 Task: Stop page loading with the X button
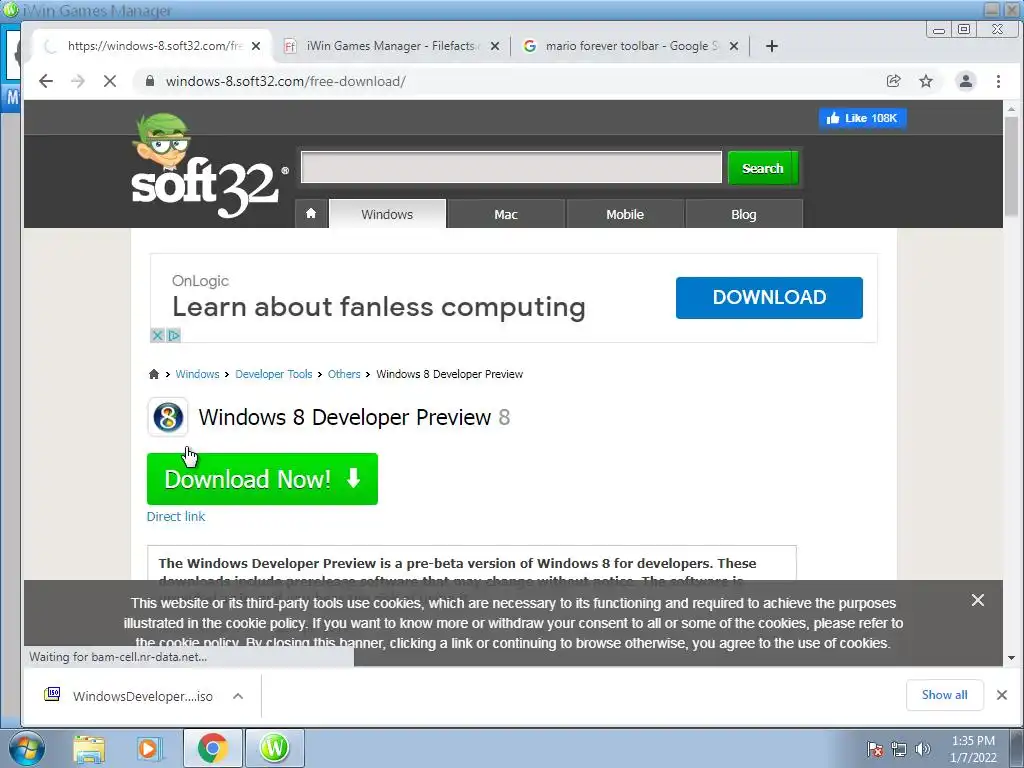[x=110, y=81]
